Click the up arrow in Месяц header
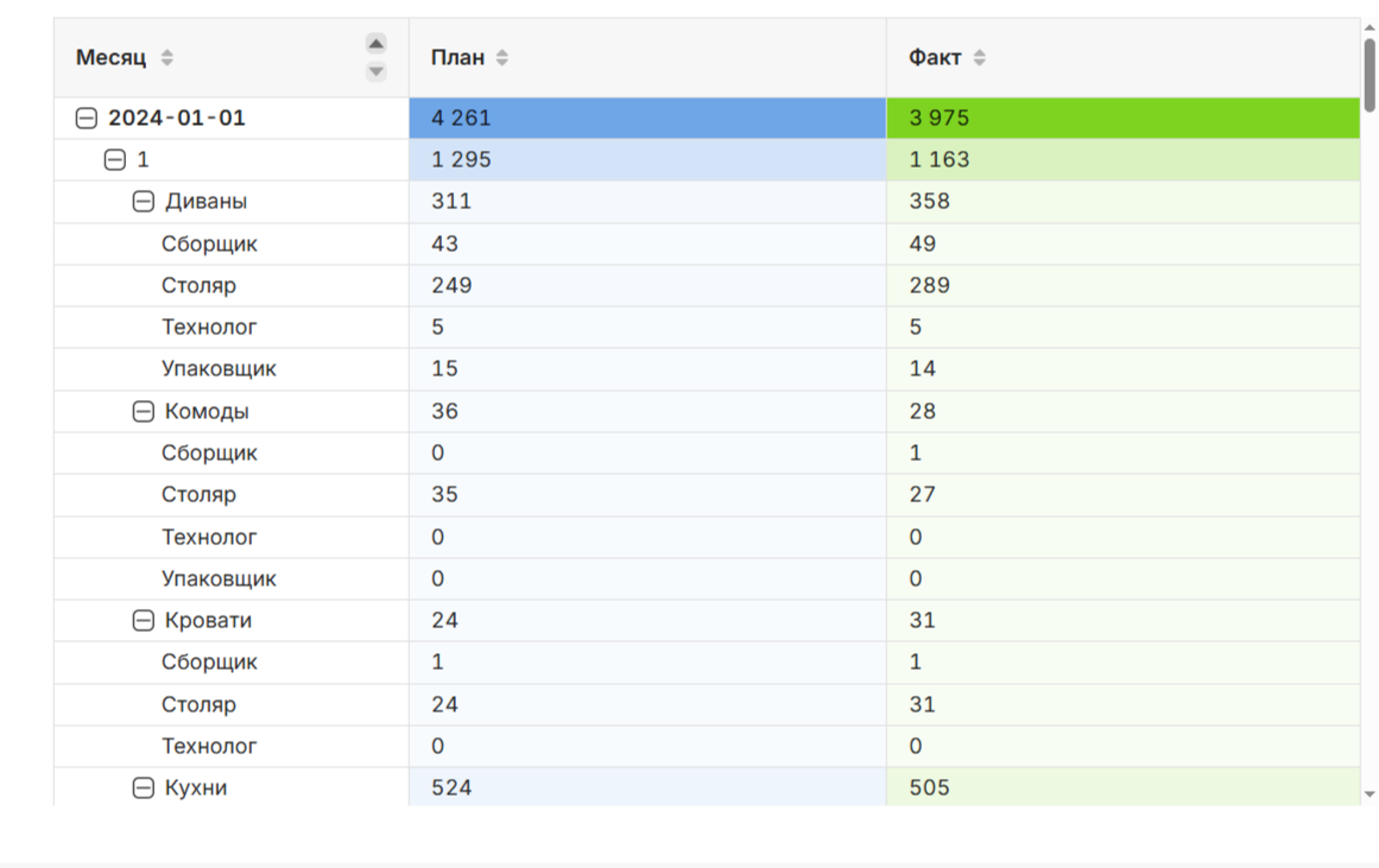Image resolution: width=1379 pixels, height=868 pixels. click(x=376, y=44)
